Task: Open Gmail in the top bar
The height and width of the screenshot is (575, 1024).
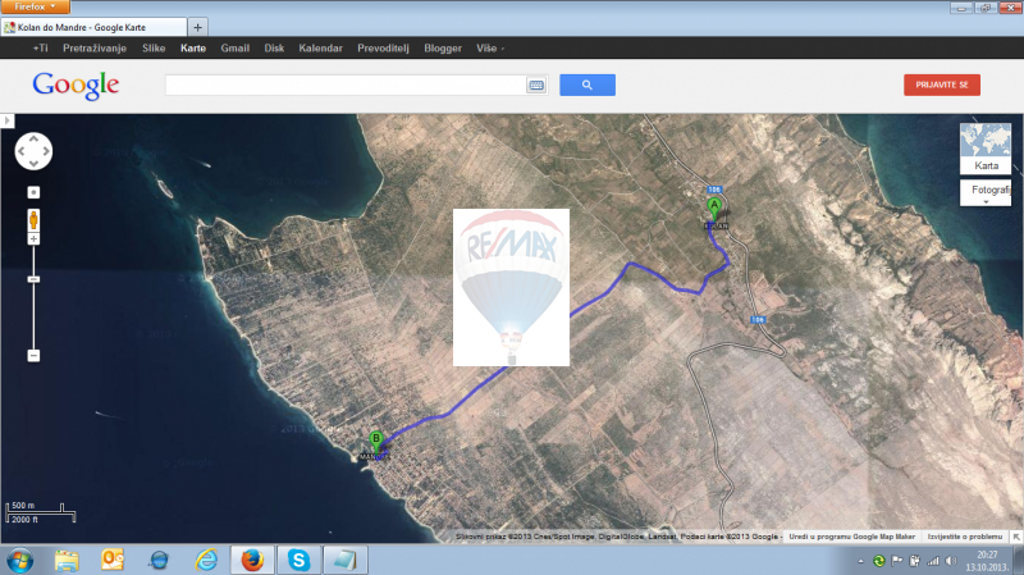Action: (235, 48)
